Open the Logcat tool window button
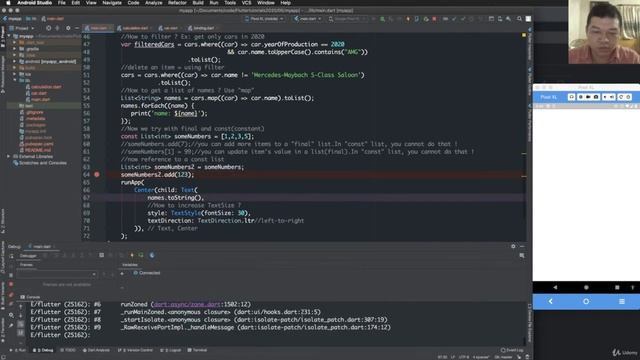Screen dimensions: 640x360 pos(171,350)
